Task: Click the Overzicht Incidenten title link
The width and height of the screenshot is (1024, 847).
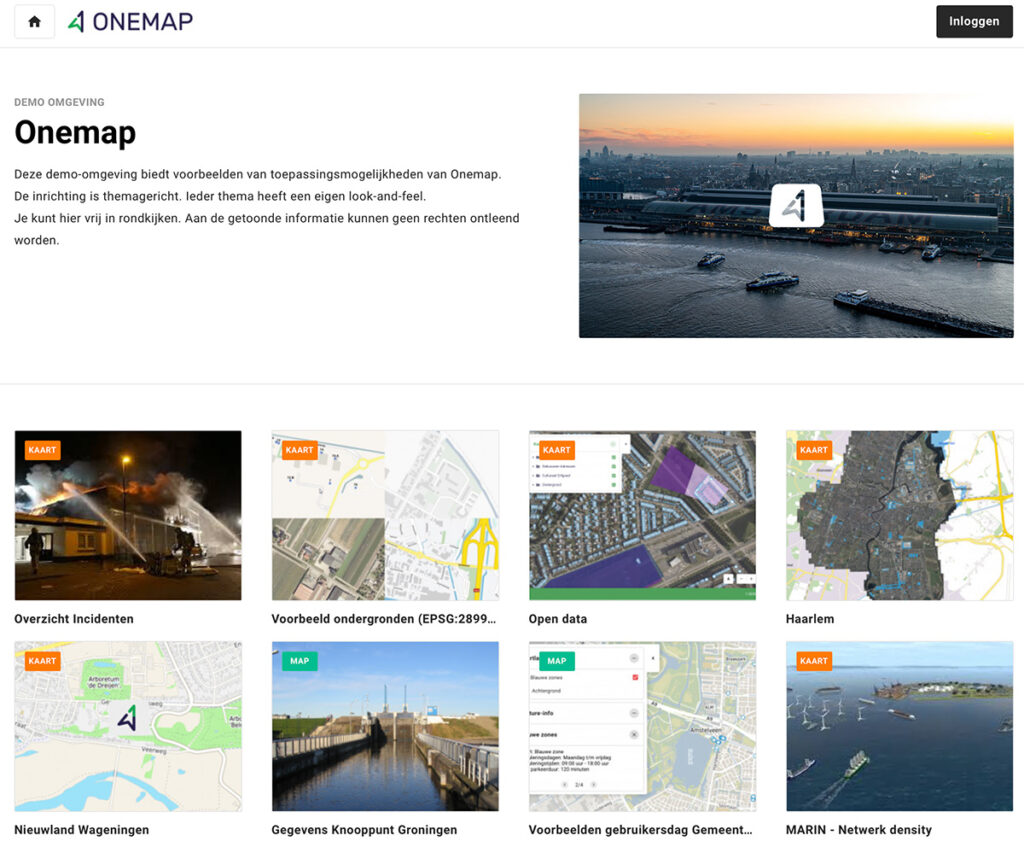Action: tap(74, 619)
